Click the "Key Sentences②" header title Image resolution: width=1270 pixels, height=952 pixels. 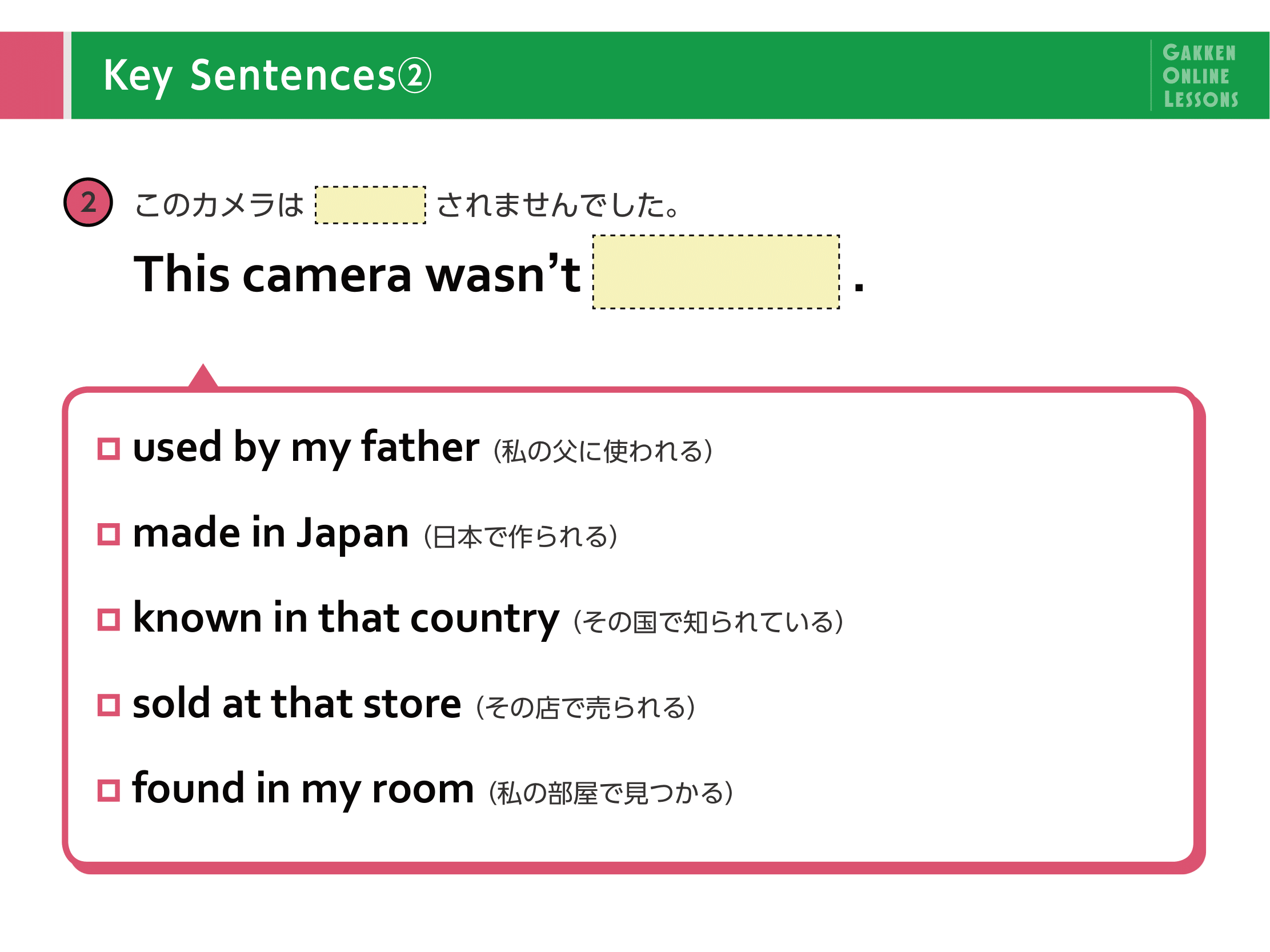click(x=267, y=76)
